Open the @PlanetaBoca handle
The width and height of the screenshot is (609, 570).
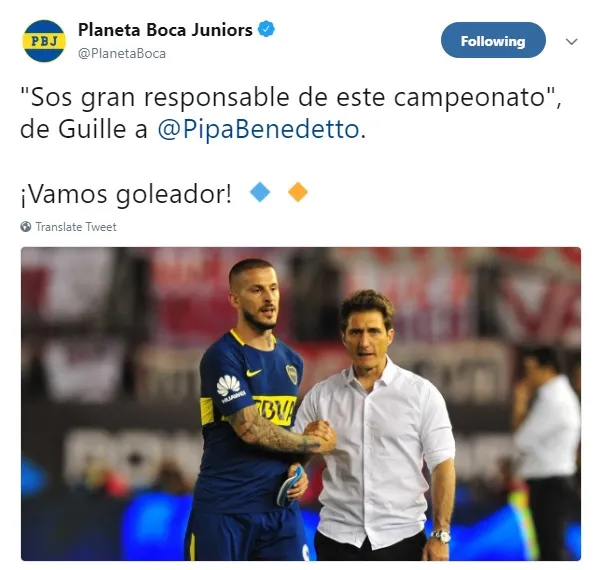click(122, 54)
